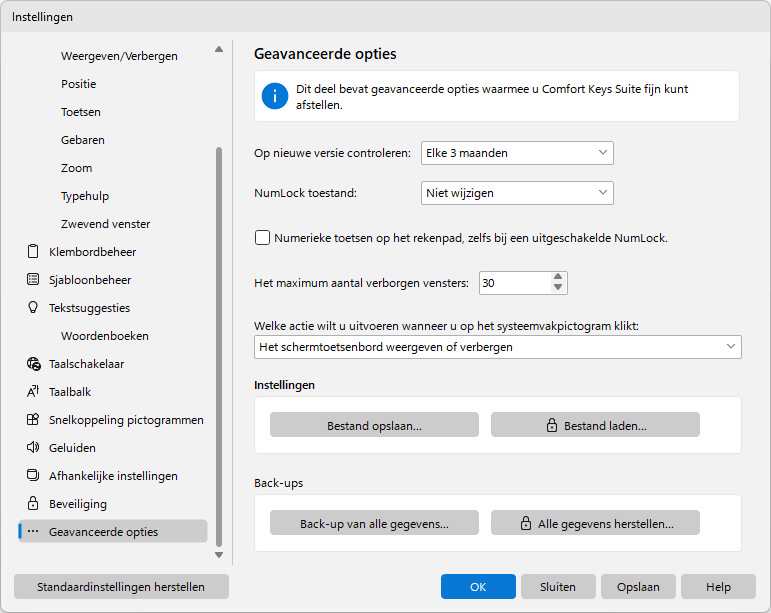Click the sidebar scroll up arrow
Viewport: 771px width, 613px height.
coord(219,49)
